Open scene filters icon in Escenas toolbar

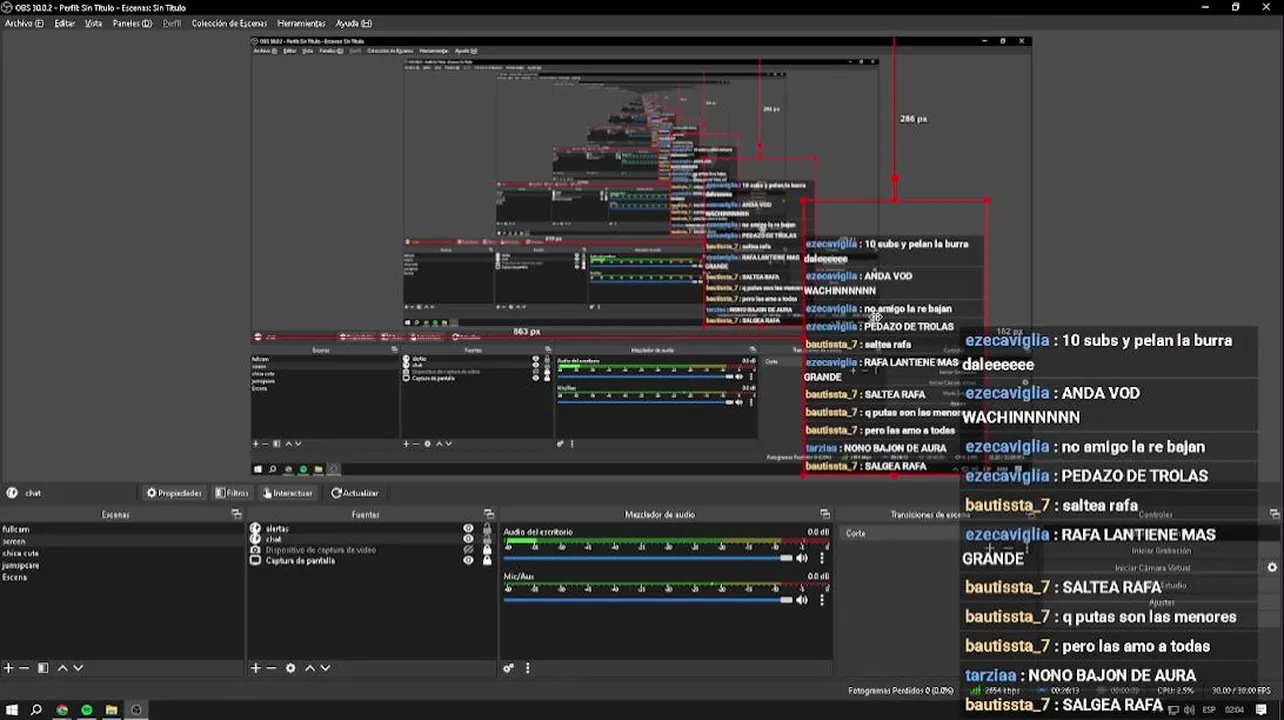43,668
